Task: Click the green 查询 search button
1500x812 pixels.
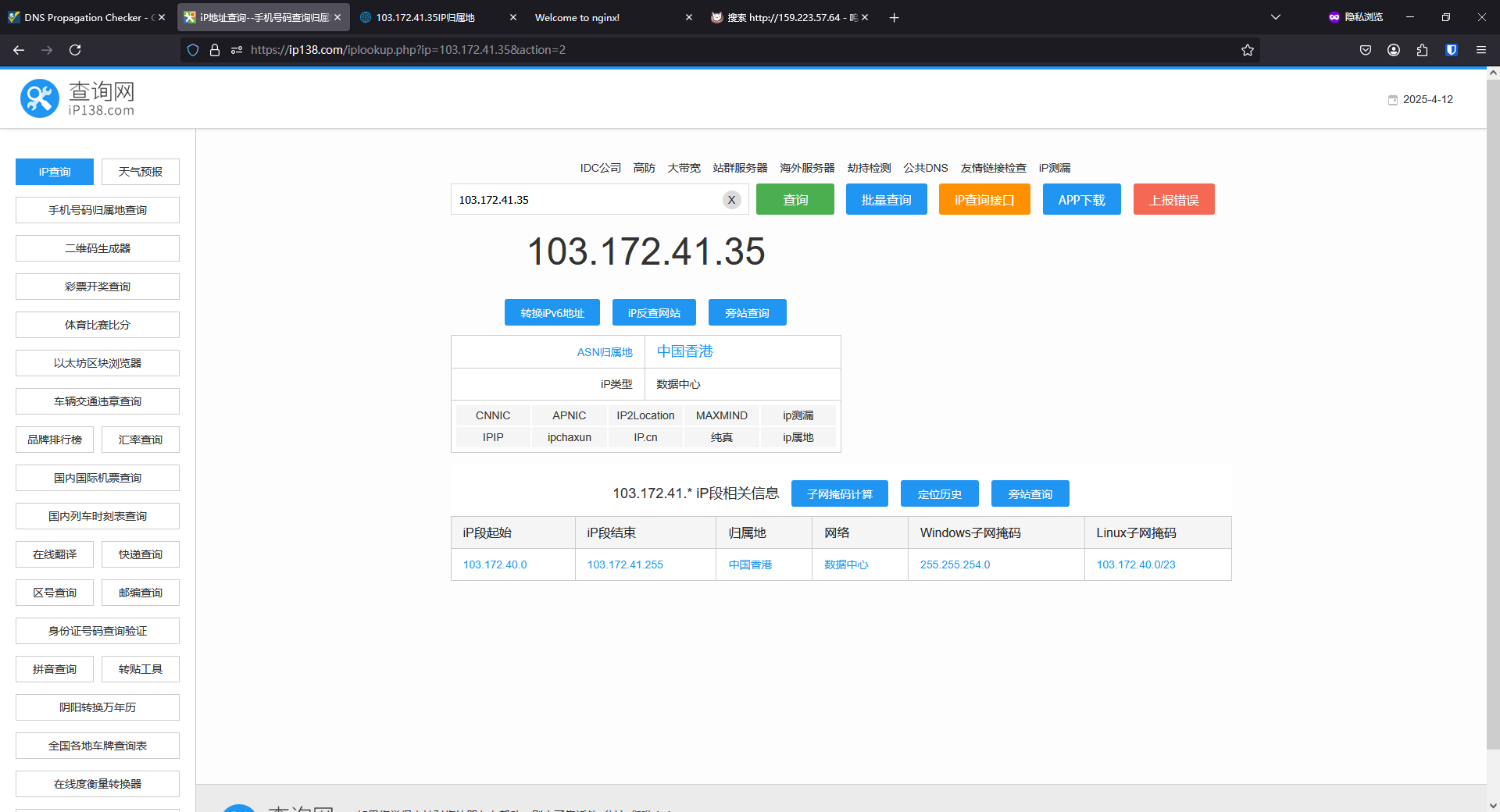Action: [x=795, y=200]
